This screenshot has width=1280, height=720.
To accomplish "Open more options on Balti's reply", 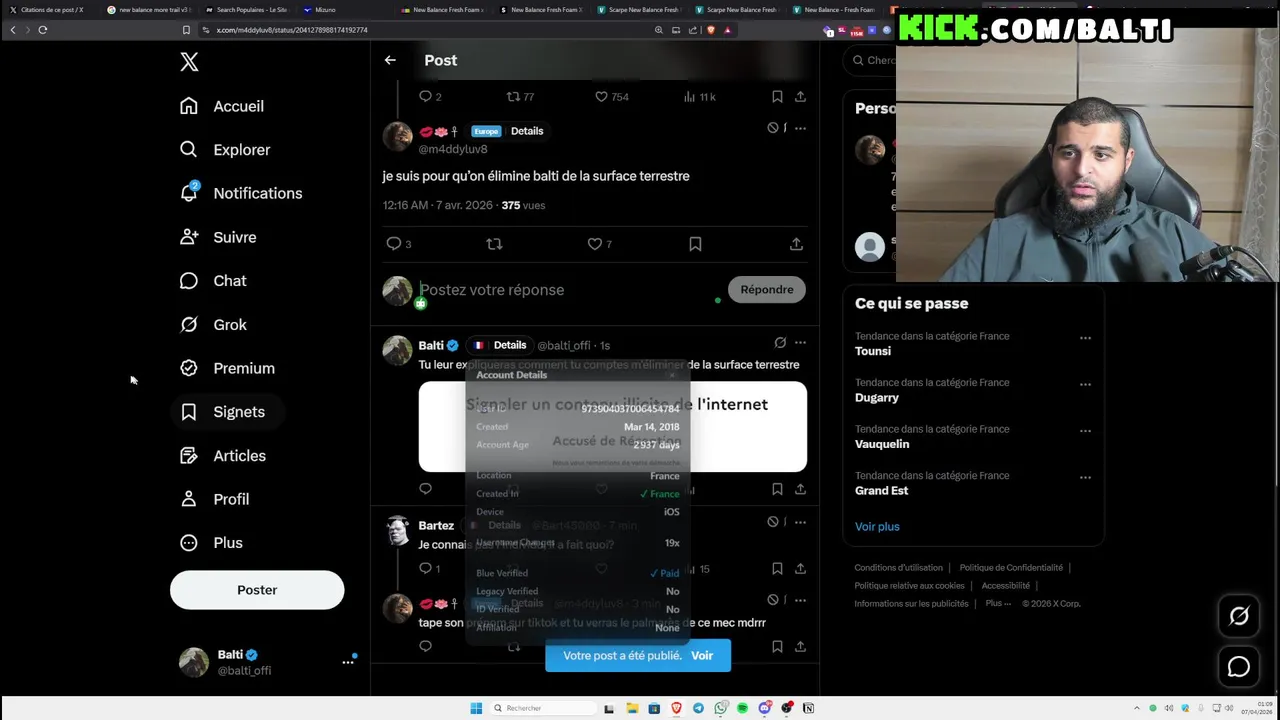I will pyautogui.click(x=800, y=343).
